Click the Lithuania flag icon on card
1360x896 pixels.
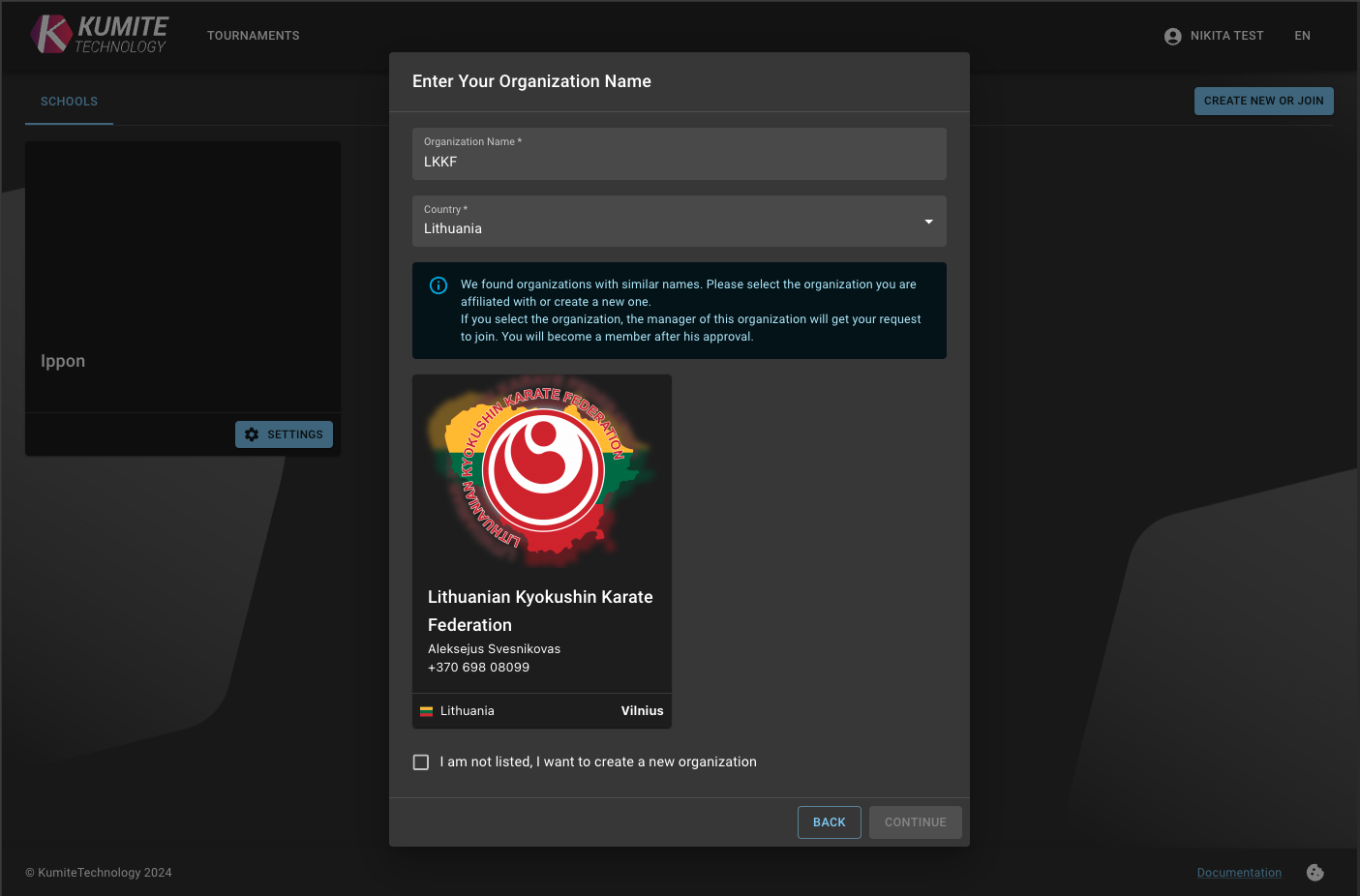point(426,711)
